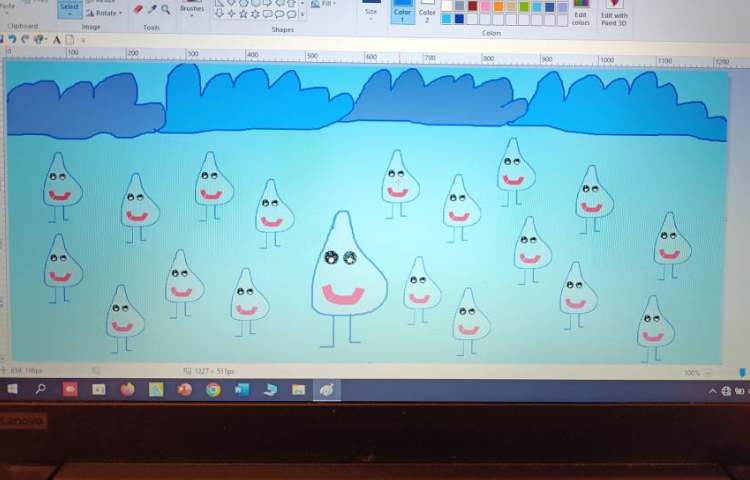This screenshot has width=750, height=480.
Task: Activate the Color 1 selector
Action: (x=402, y=12)
